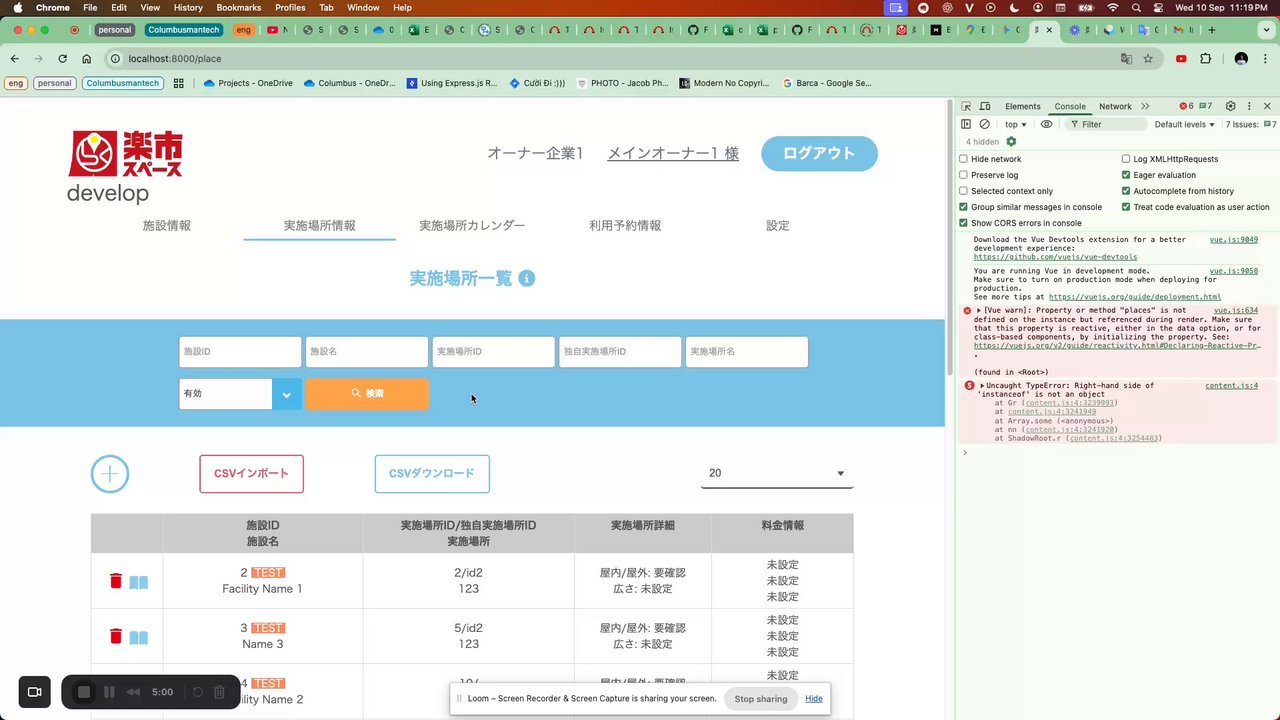This screenshot has width=1280, height=720.
Task: Open the console context selector 'top'
Action: click(1016, 124)
